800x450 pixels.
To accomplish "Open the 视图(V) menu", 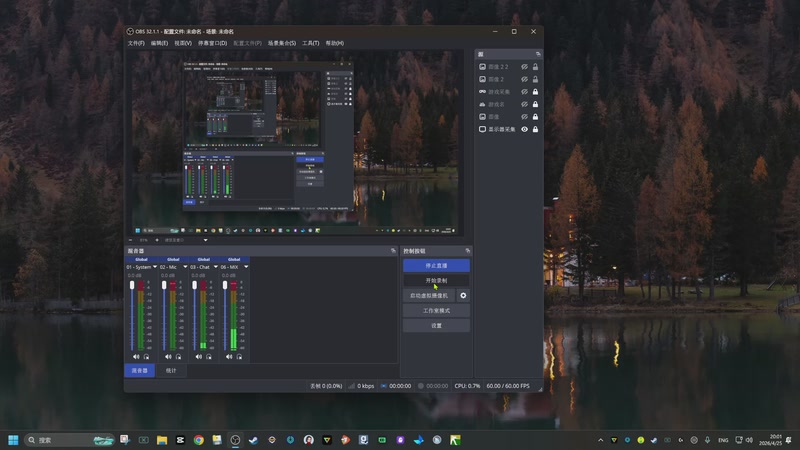I will [x=183, y=43].
